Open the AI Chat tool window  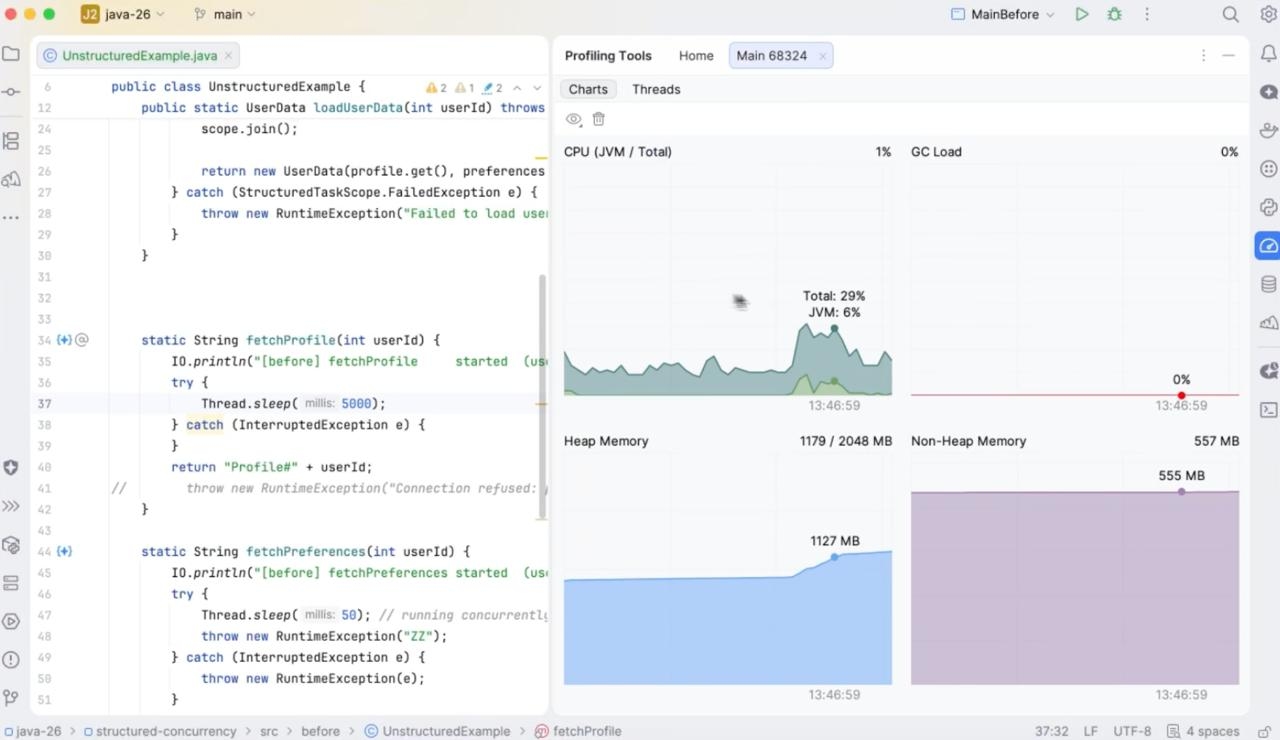click(1269, 92)
